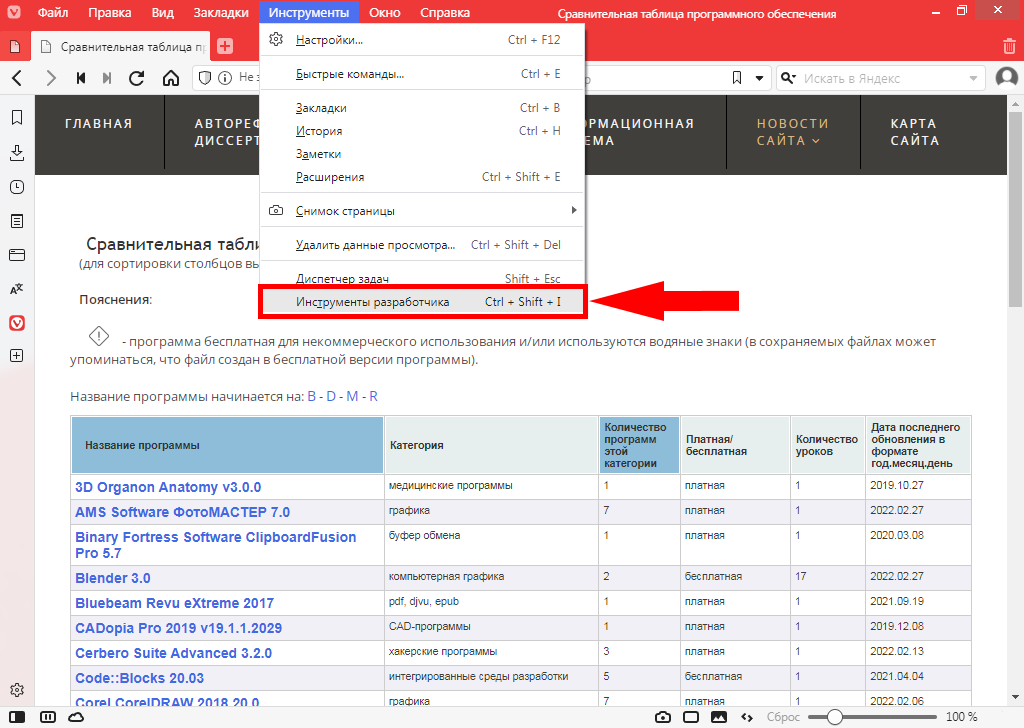Click the Capture page camera icon in status bar
Viewport: 1024px width, 728px height.
662,717
